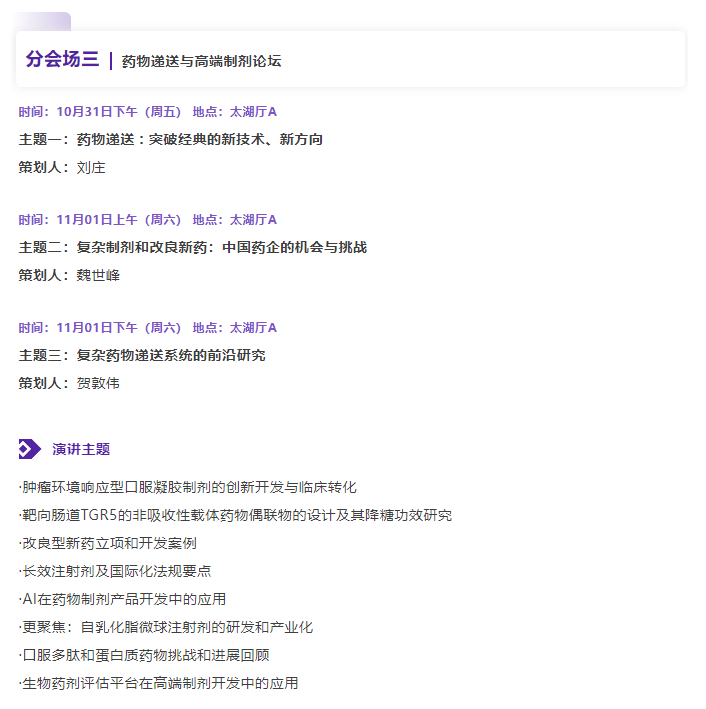This screenshot has height=709, width=706.
Task: Click the 长效注射剂及国际化法规要点 item
Action: tap(115, 571)
